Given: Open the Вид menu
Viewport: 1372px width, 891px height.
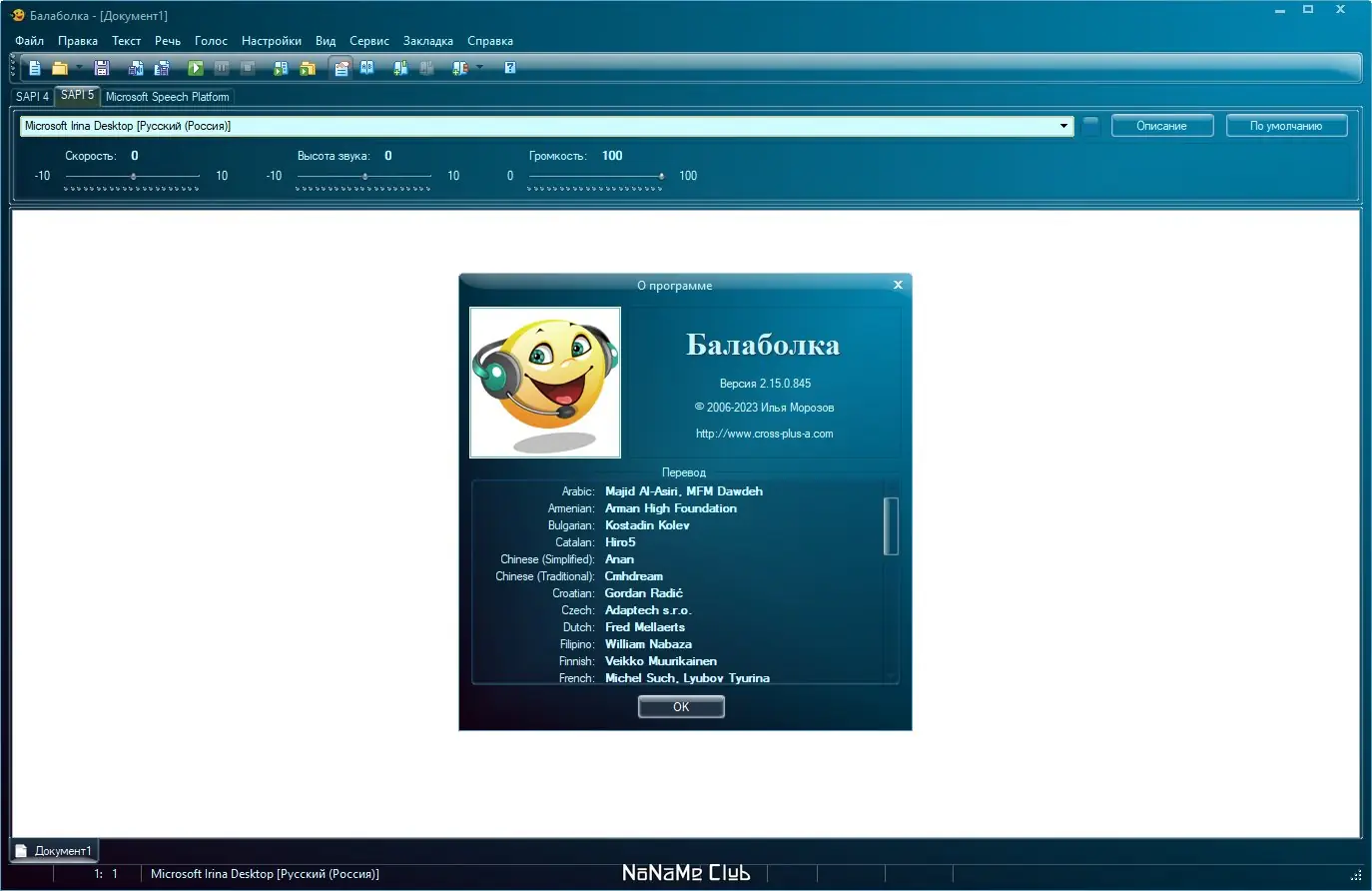Looking at the screenshot, I should click(326, 41).
